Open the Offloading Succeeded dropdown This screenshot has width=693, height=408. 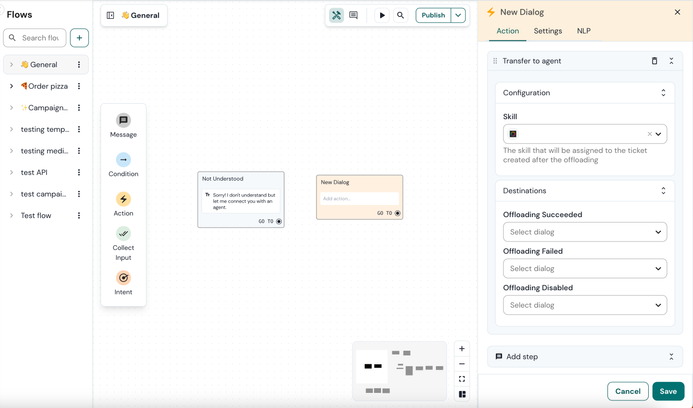(584, 232)
